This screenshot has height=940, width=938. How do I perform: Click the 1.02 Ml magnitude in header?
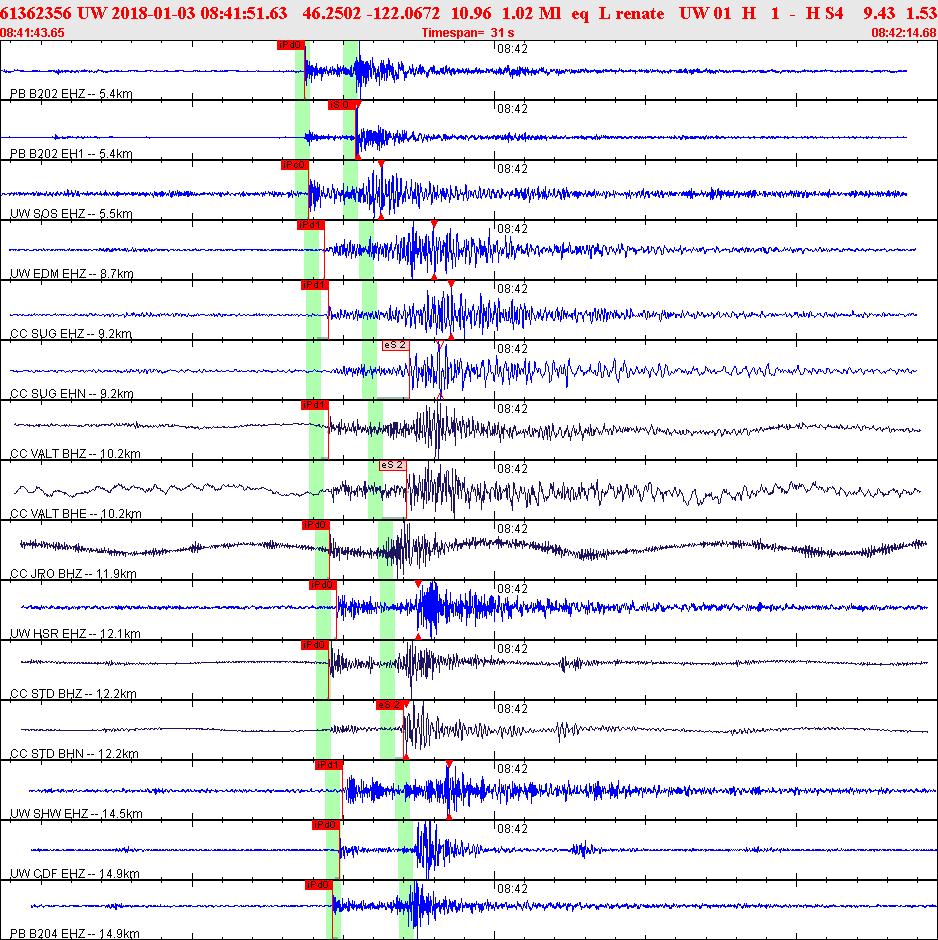(532, 13)
